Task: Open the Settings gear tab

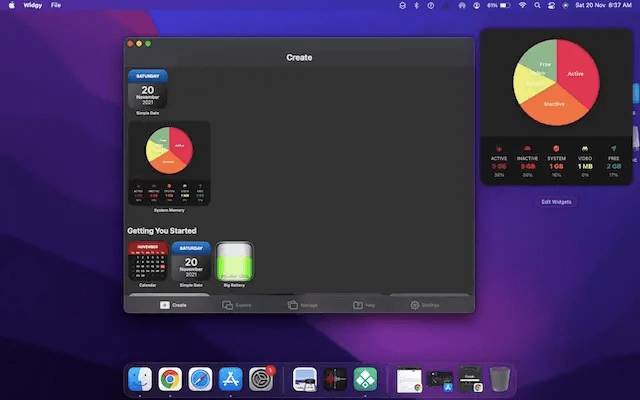Action: pos(425,304)
